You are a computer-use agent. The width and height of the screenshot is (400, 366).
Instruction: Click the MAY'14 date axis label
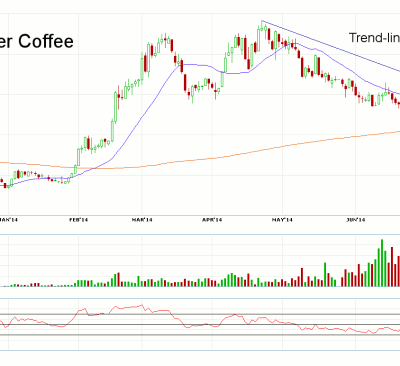[282, 220]
